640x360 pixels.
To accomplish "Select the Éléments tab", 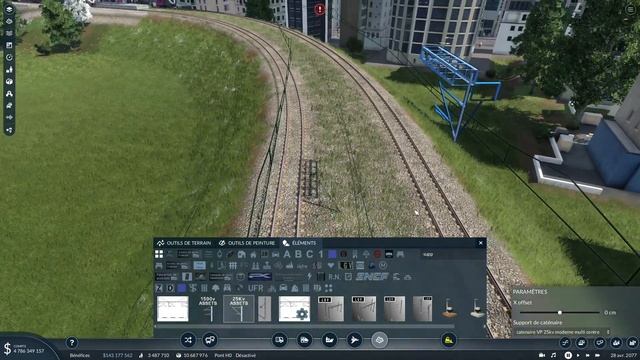I will click(300, 243).
